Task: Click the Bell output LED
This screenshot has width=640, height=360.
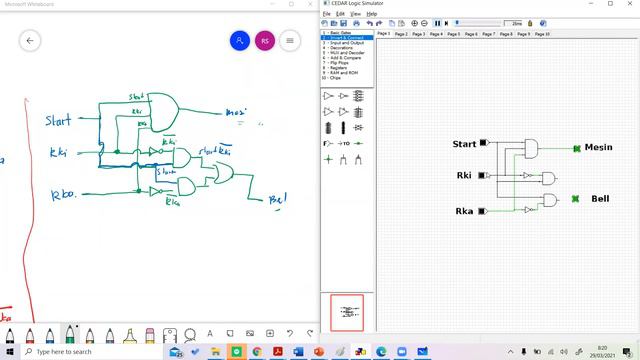Action: [575, 199]
